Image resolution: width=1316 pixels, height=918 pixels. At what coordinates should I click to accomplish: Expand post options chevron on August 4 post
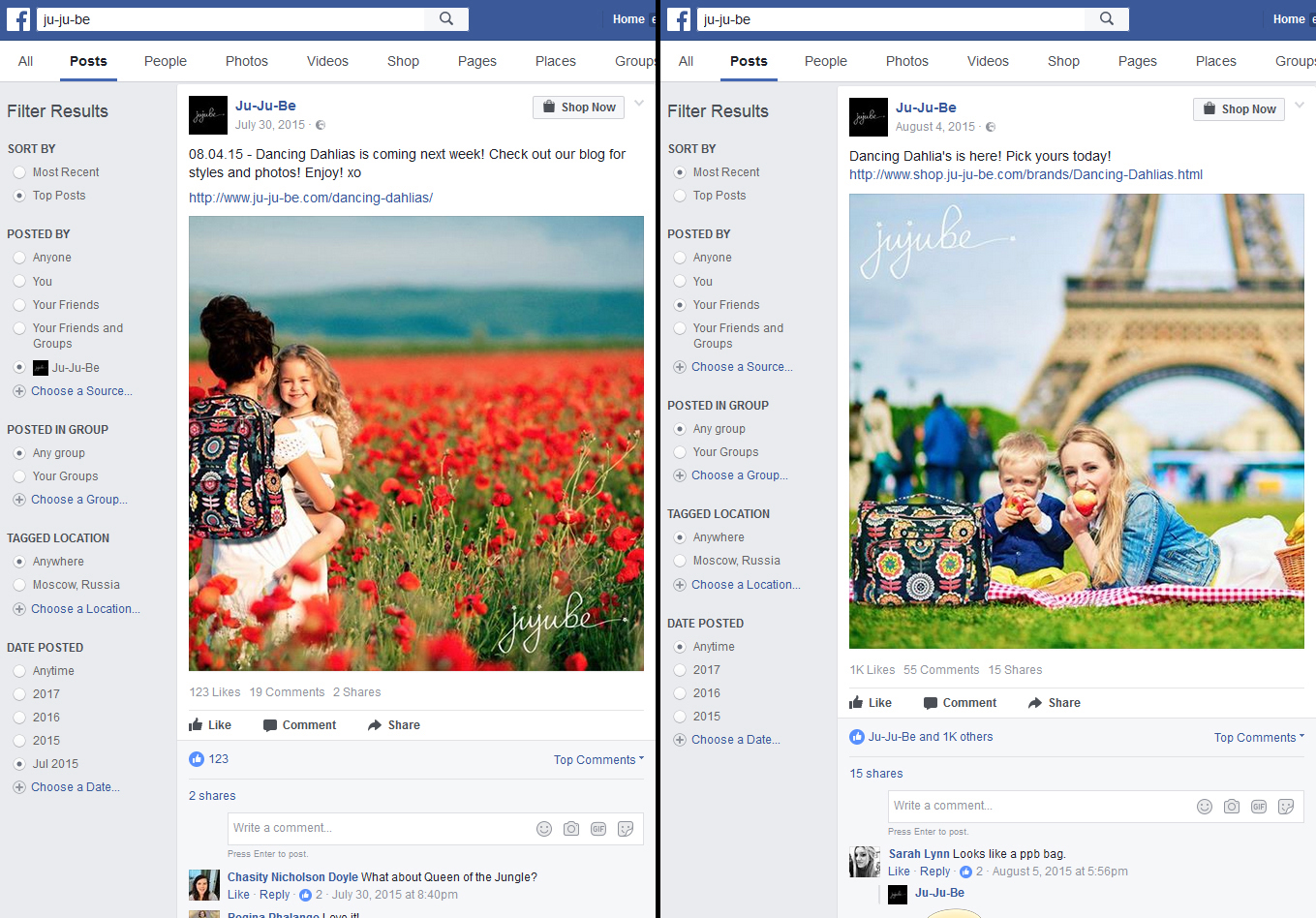pyautogui.click(x=1300, y=105)
